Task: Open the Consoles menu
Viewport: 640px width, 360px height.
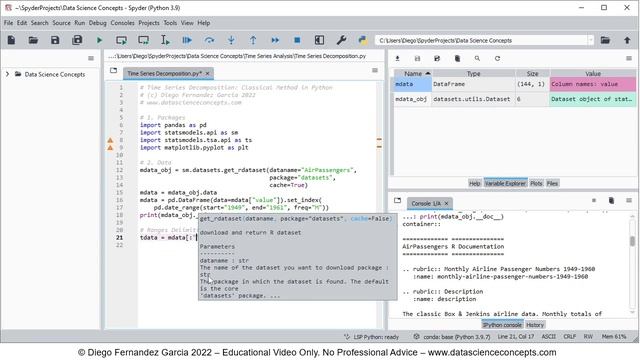Action: (122, 23)
